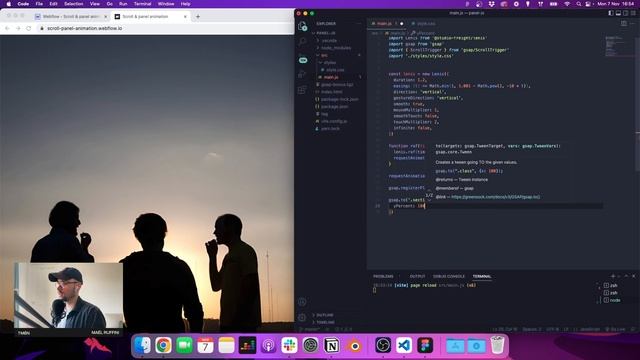This screenshot has width=640, height=360.
Task: Launch Notion from the Dock
Action: pyautogui.click(x=331, y=345)
